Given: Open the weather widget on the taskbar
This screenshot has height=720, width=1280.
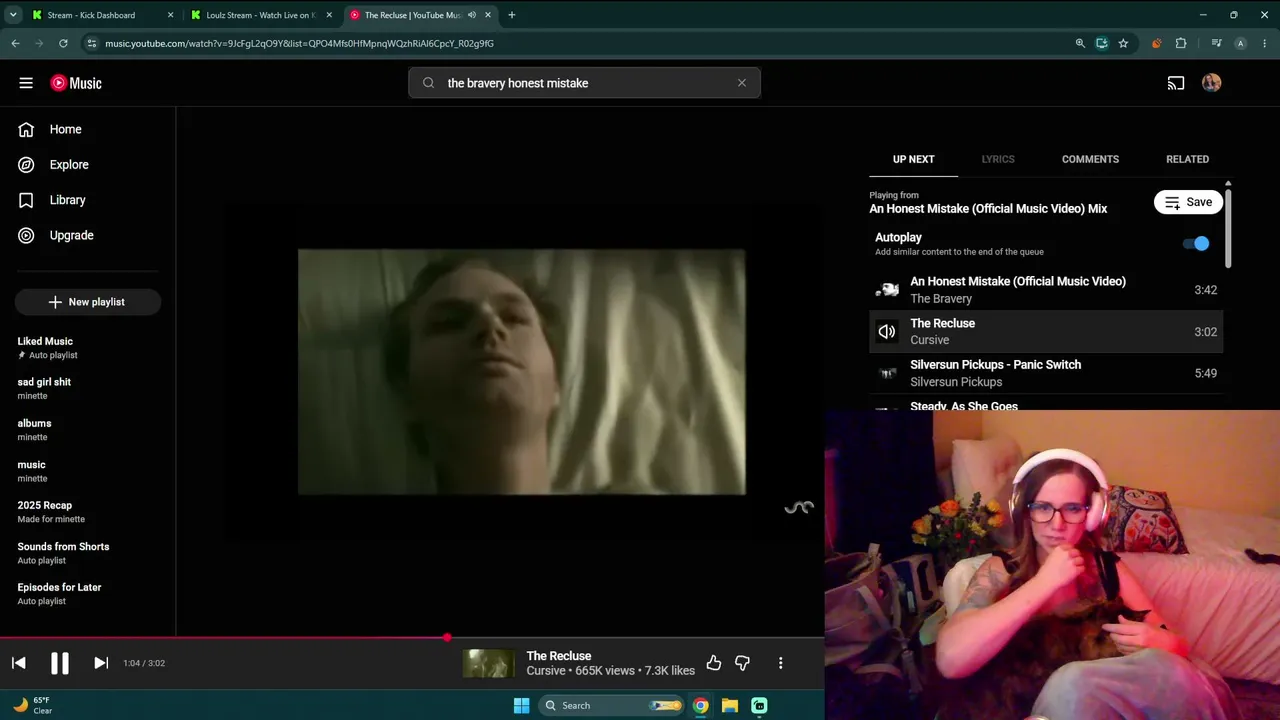Looking at the screenshot, I should click(32, 705).
